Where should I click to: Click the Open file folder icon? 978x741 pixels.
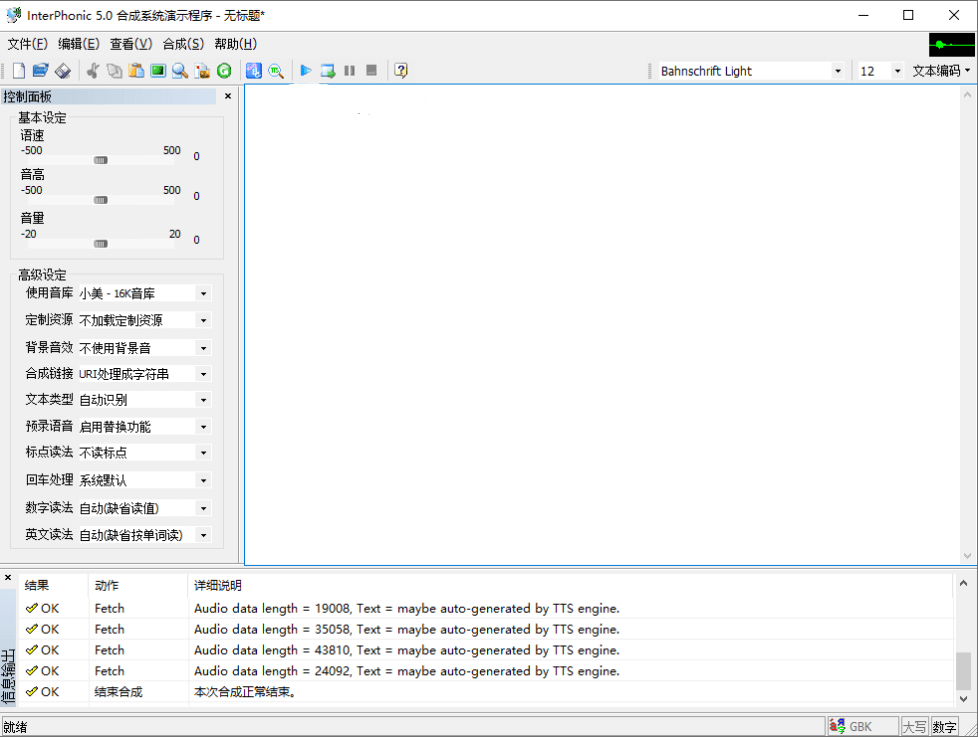40,71
